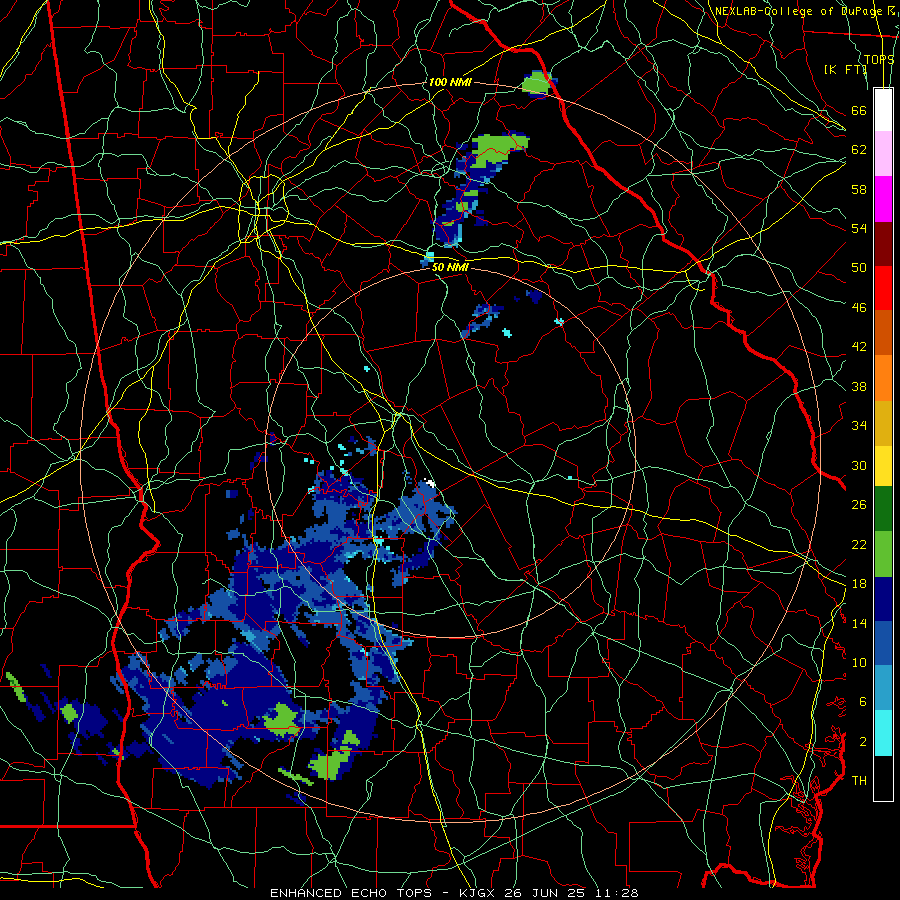Click the "34" legend value
The height and width of the screenshot is (900, 900).
tap(859, 426)
